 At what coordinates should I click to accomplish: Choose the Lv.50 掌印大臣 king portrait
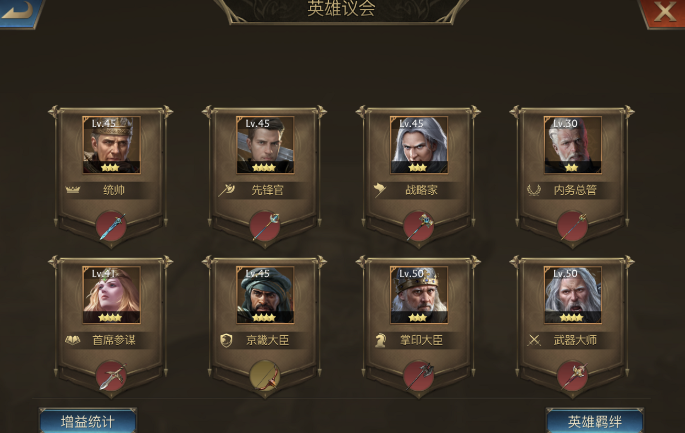(419, 295)
